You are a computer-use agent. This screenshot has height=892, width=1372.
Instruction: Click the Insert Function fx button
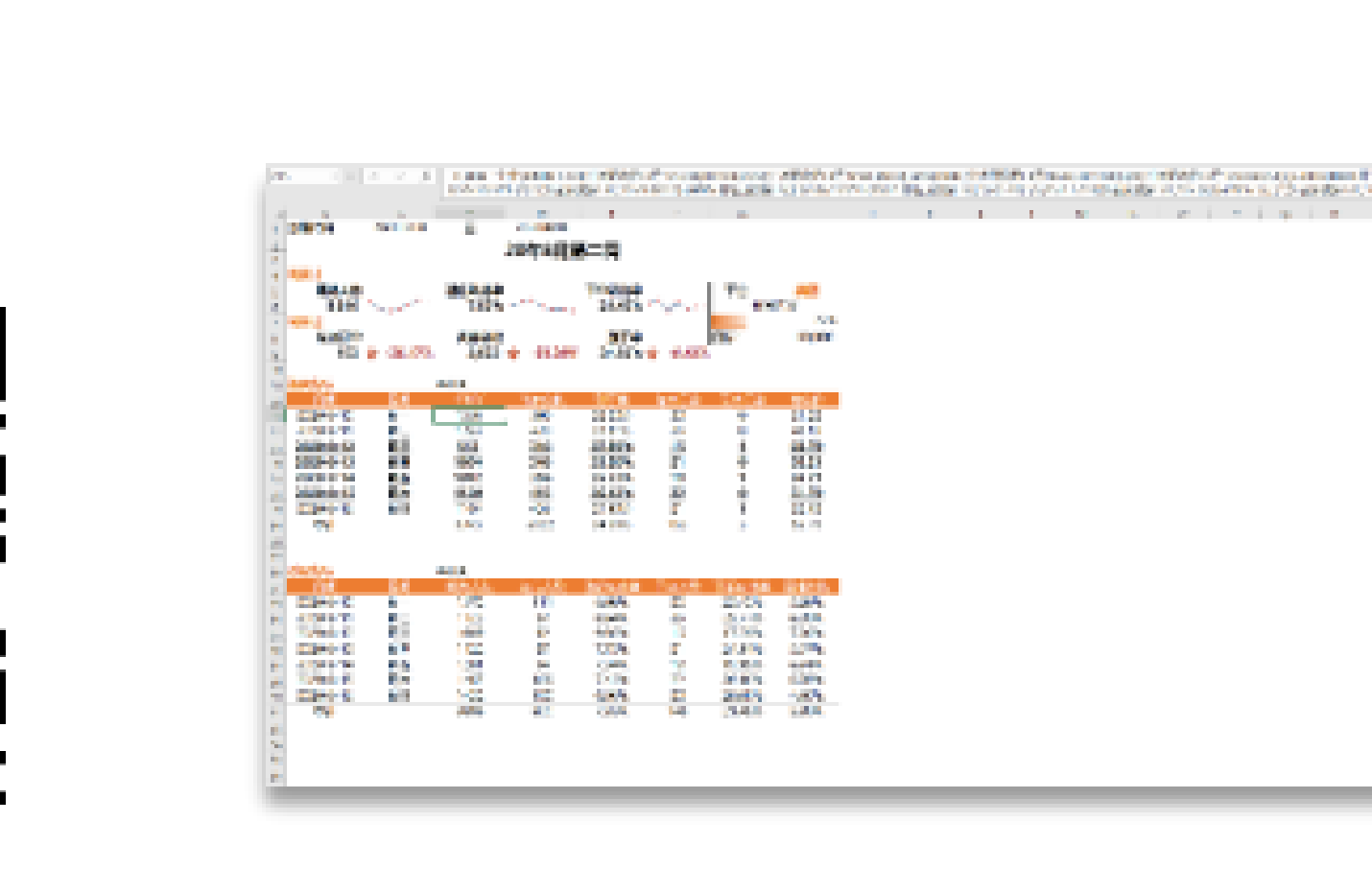[426, 176]
